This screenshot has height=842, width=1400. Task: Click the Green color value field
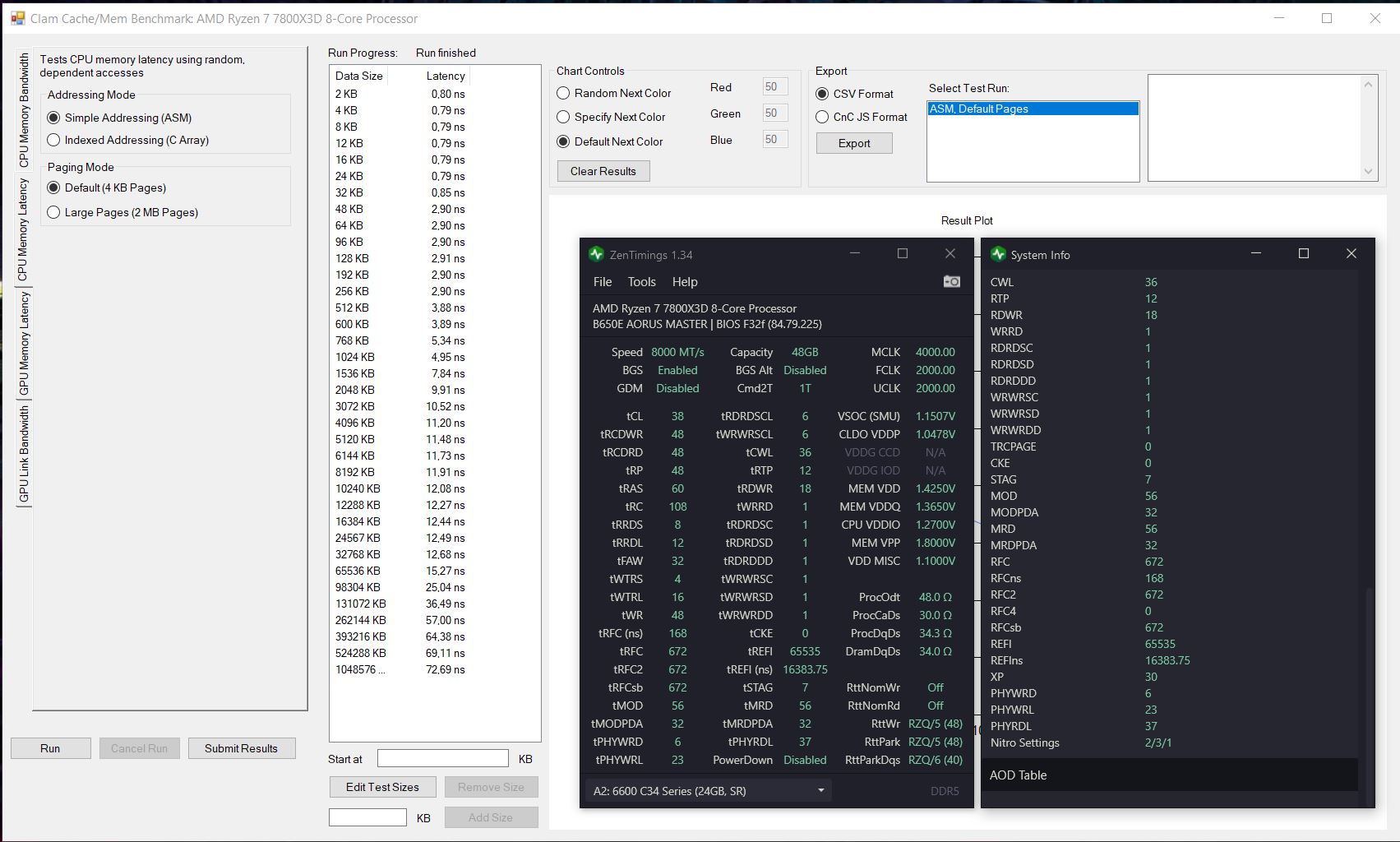pos(774,113)
